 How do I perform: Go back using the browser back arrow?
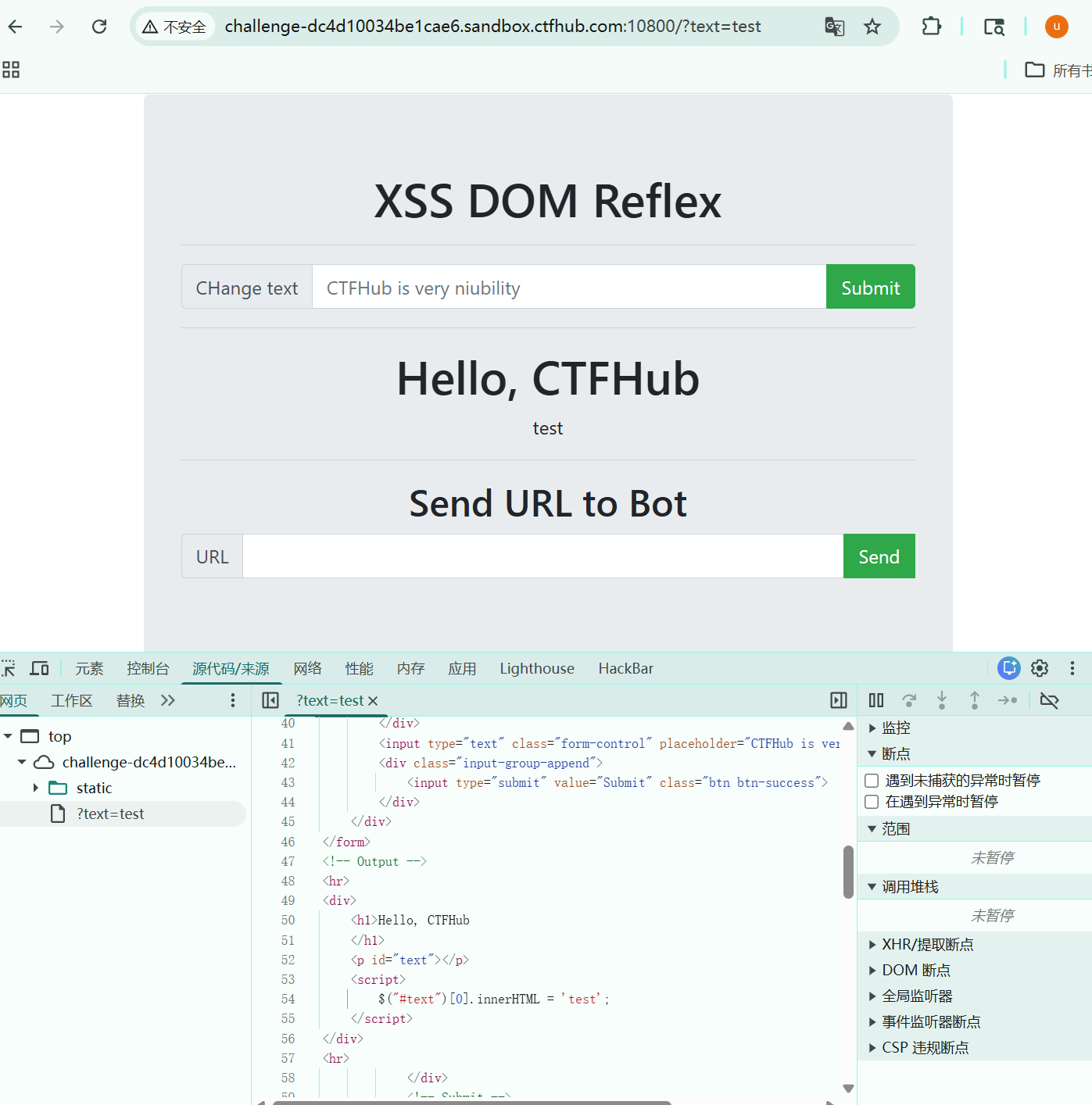pyautogui.click(x=15, y=27)
